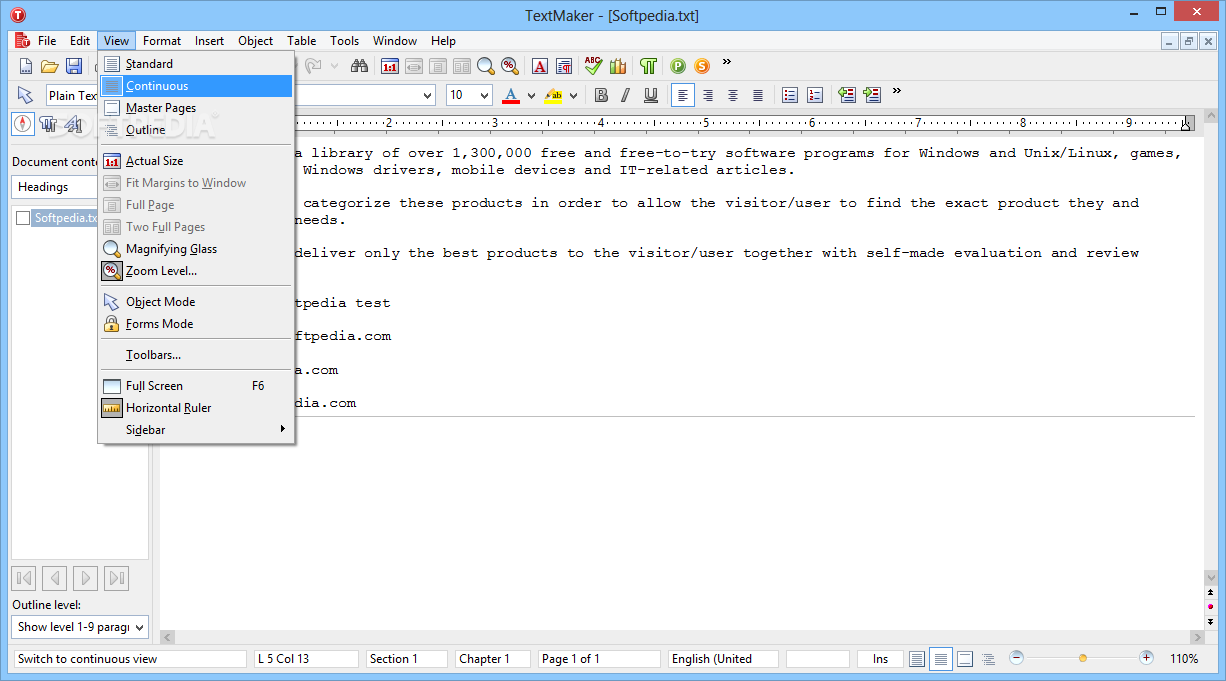1226x681 pixels.
Task: Open the paragraph formatting toolbar icon
Action: [x=564, y=66]
